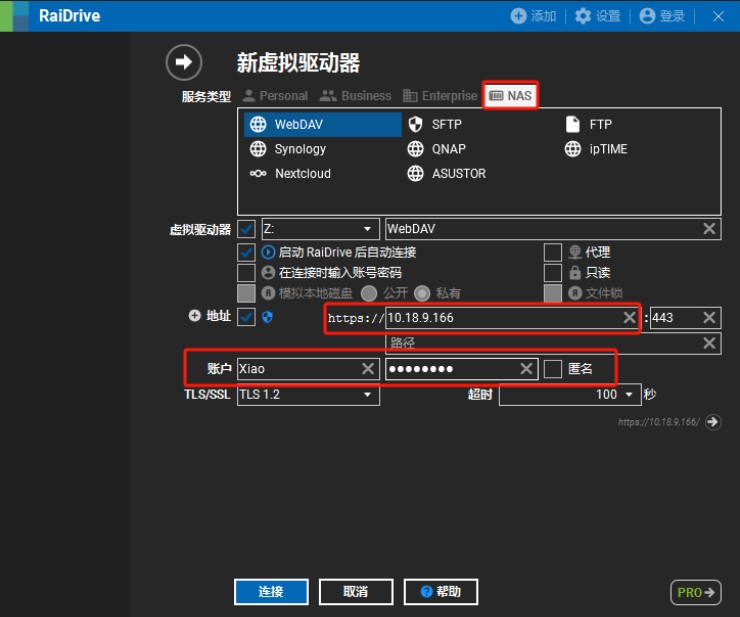
Task: Click the RaiDrive logo icon
Action: coord(14,16)
